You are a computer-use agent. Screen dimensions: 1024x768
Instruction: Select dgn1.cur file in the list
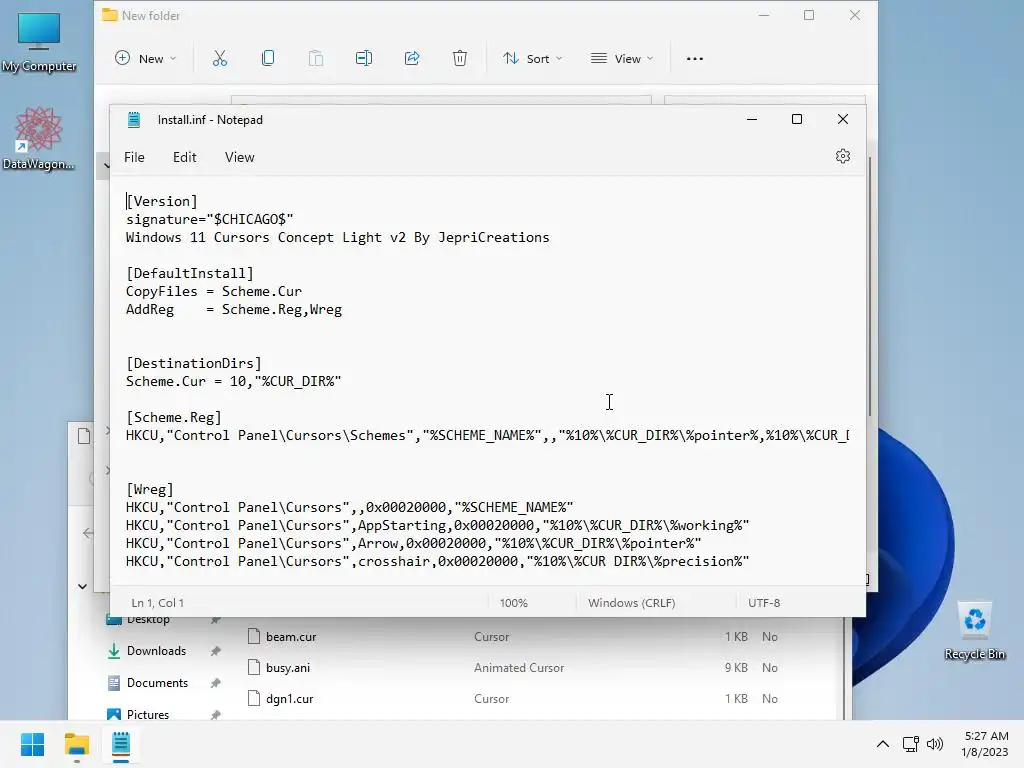tap(289, 699)
